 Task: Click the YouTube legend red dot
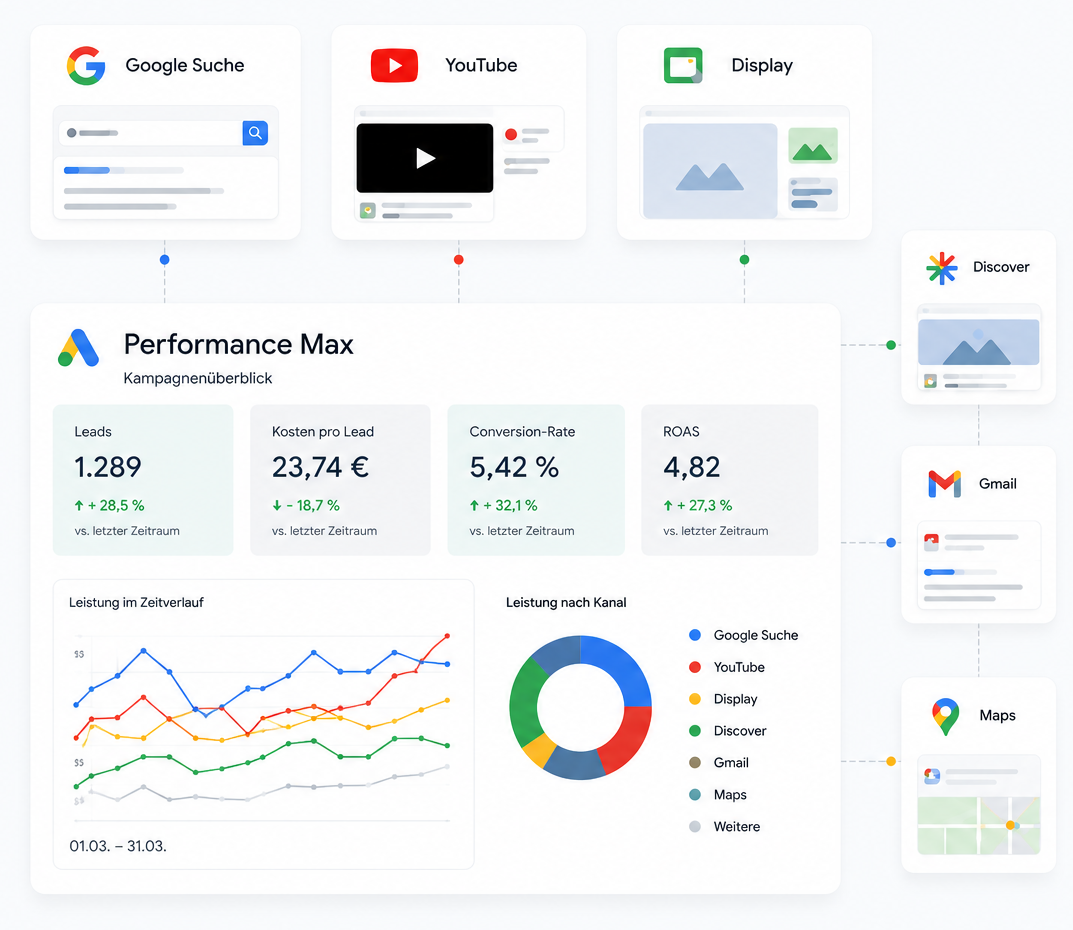695,667
